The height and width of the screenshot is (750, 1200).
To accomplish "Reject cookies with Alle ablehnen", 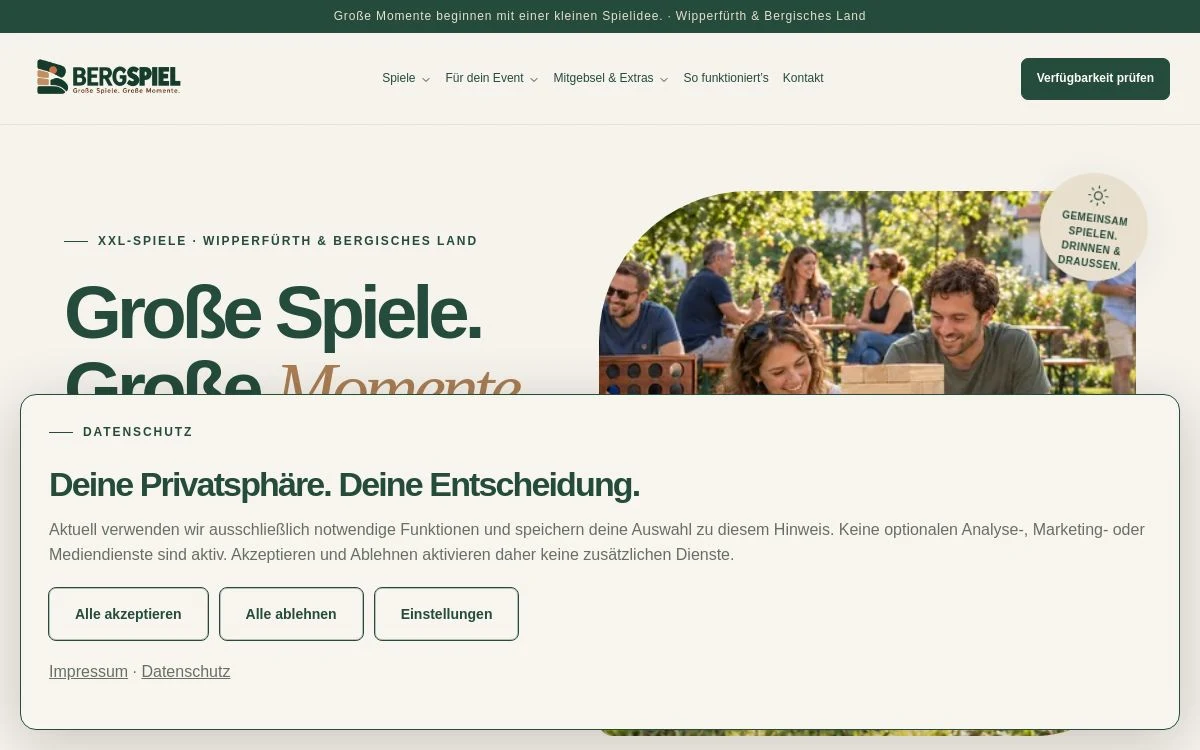I will pos(291,614).
